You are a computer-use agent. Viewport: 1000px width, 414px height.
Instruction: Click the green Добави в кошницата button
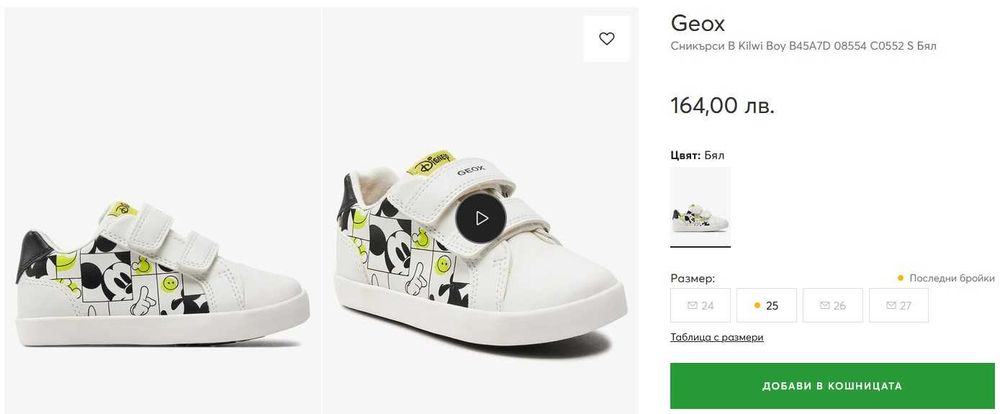point(832,386)
